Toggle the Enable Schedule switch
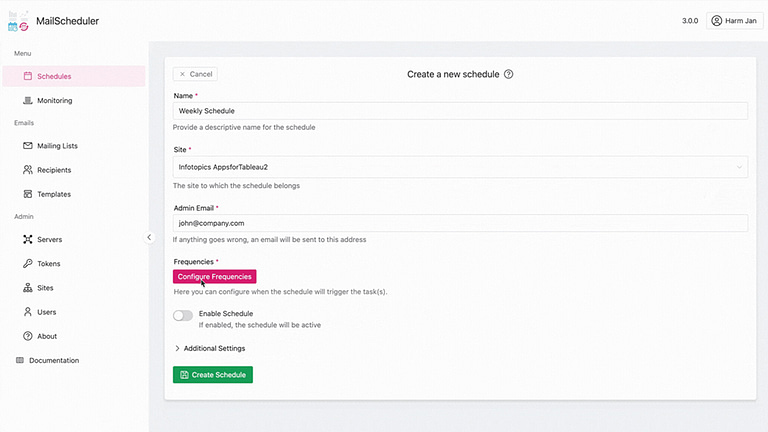Screen dimensions: 768x432 183,315
